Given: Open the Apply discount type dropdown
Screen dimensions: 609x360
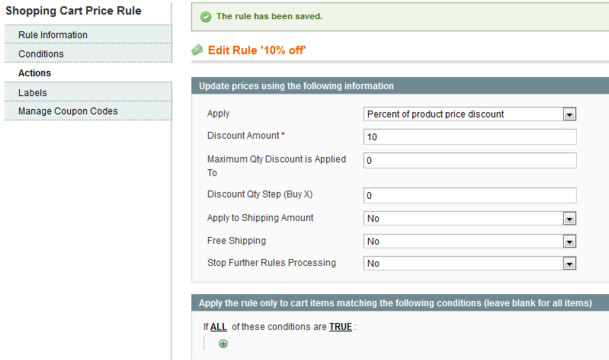Looking at the screenshot, I should (470, 114).
